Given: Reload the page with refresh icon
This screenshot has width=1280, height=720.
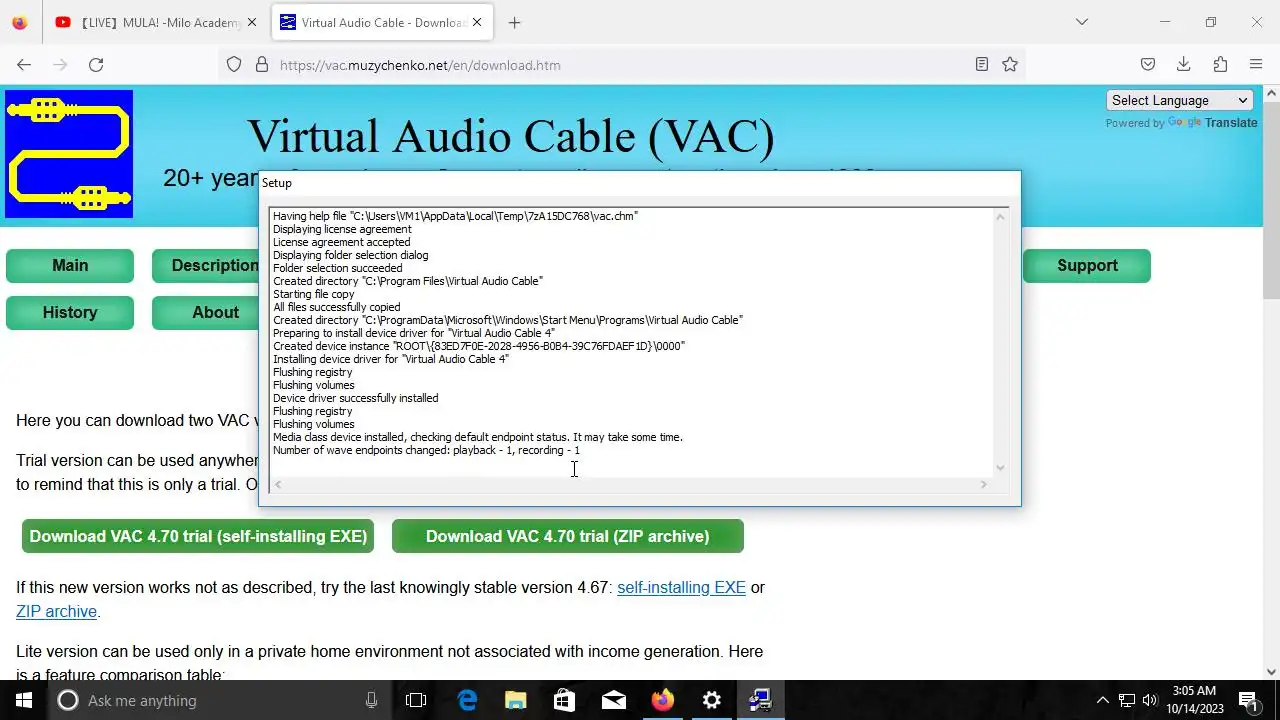Looking at the screenshot, I should 96,65.
